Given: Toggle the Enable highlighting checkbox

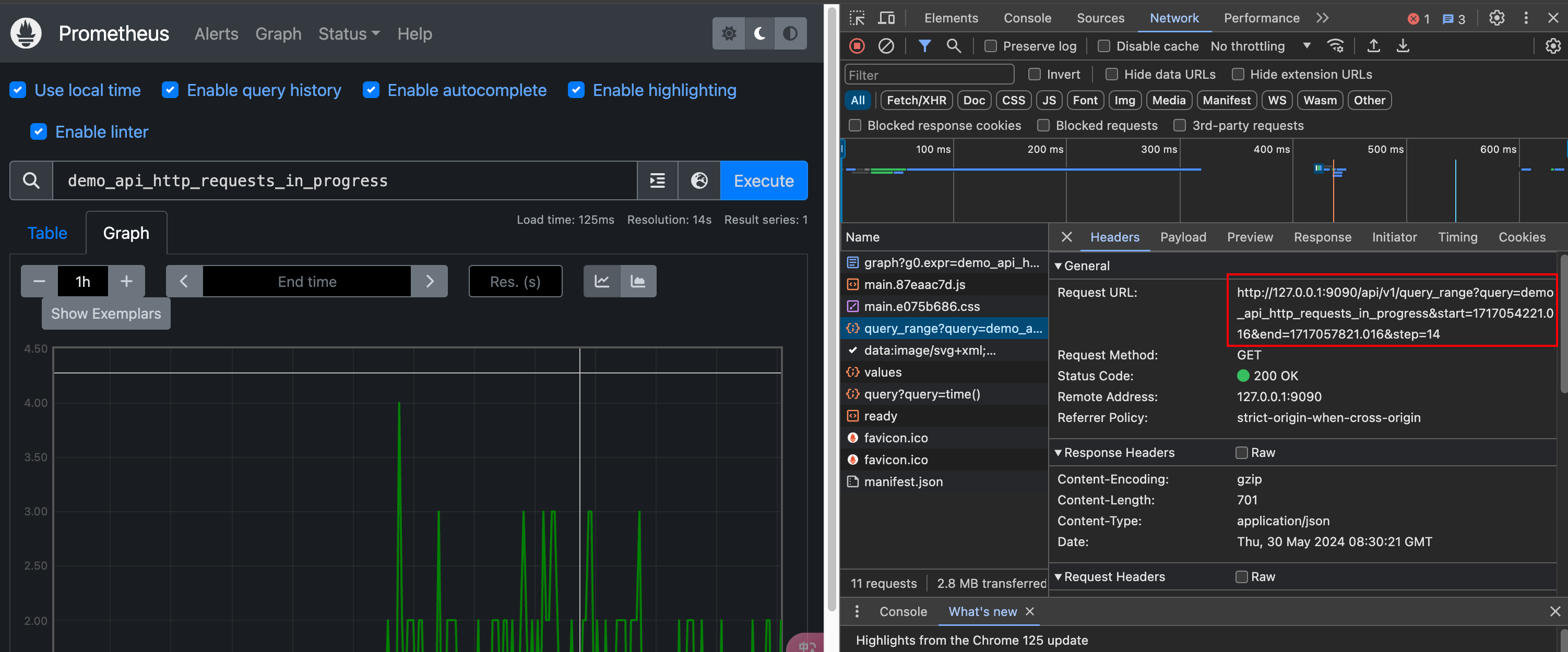Looking at the screenshot, I should pyautogui.click(x=576, y=90).
